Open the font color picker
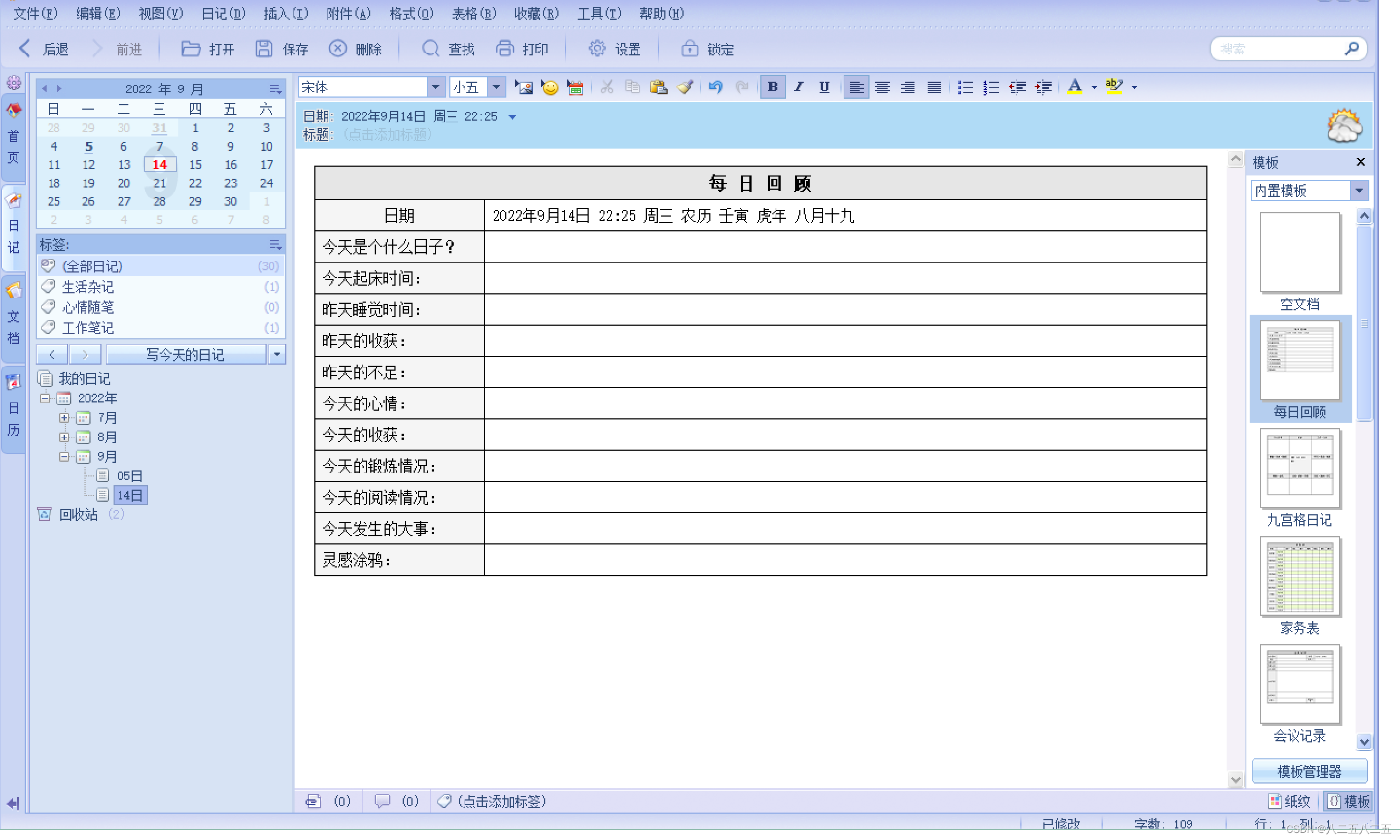The image size is (1400, 840). (1093, 87)
